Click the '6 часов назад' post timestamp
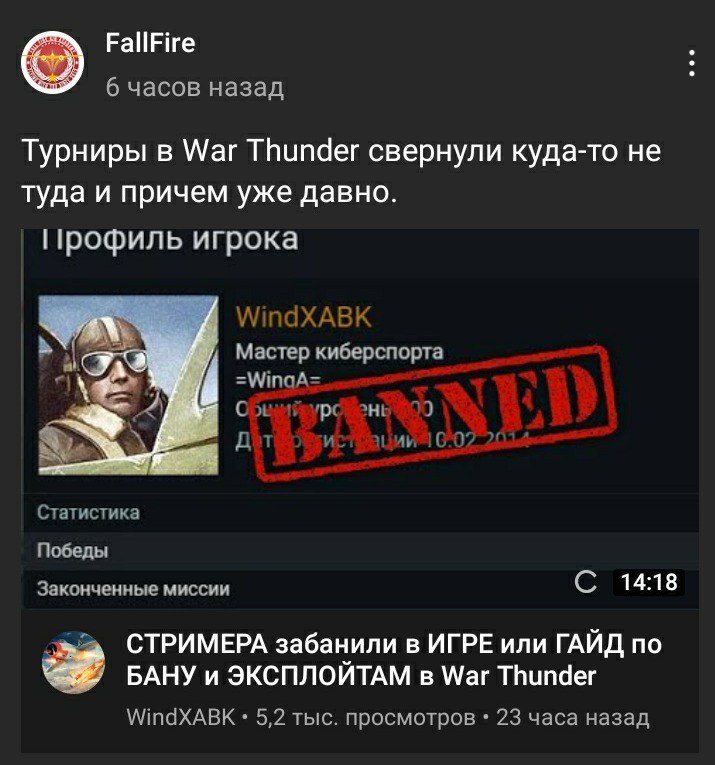This screenshot has width=715, height=765. coord(195,87)
